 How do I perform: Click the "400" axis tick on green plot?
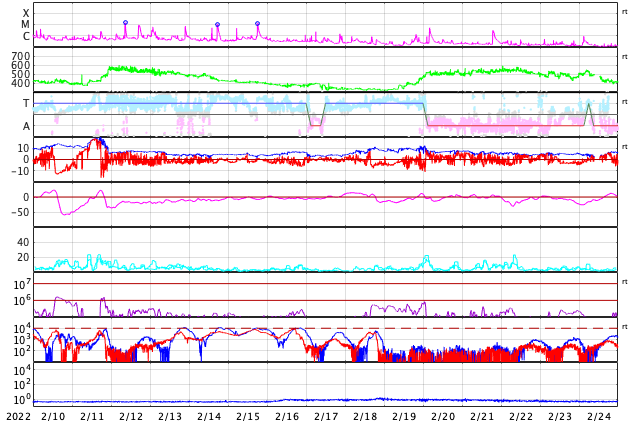[20, 83]
